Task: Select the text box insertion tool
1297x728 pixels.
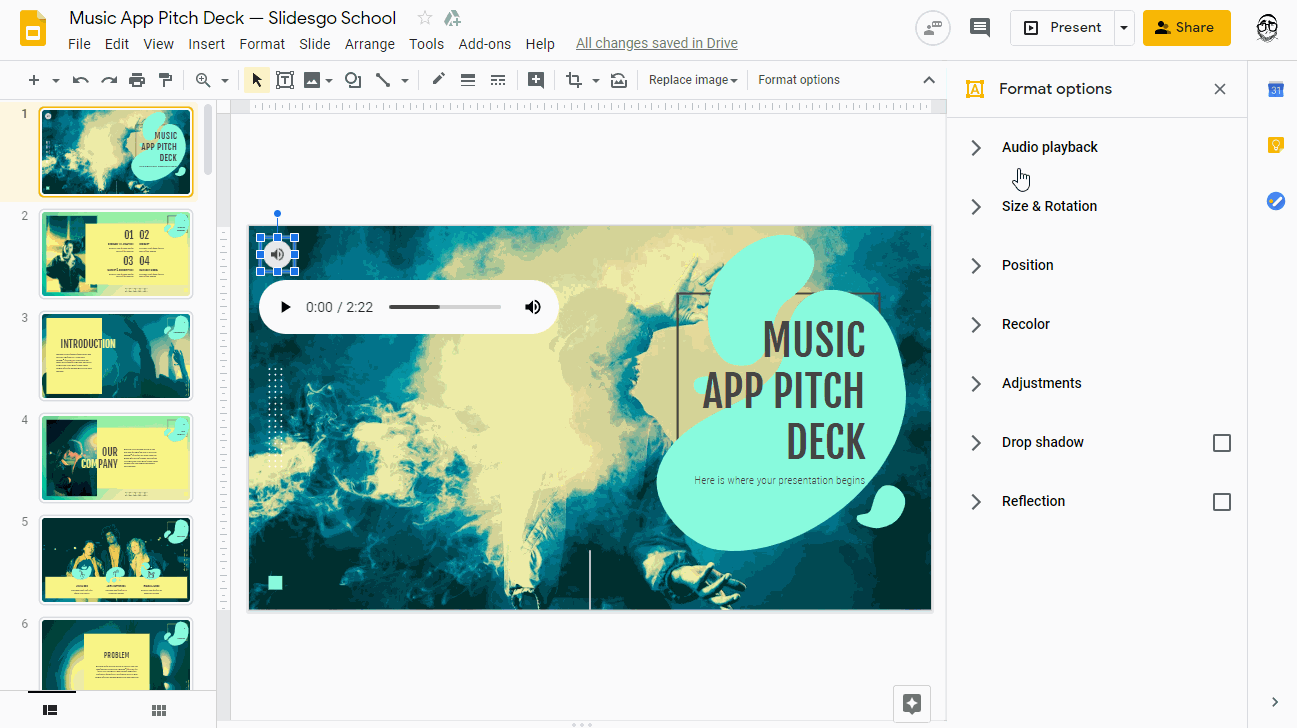Action: pos(285,79)
